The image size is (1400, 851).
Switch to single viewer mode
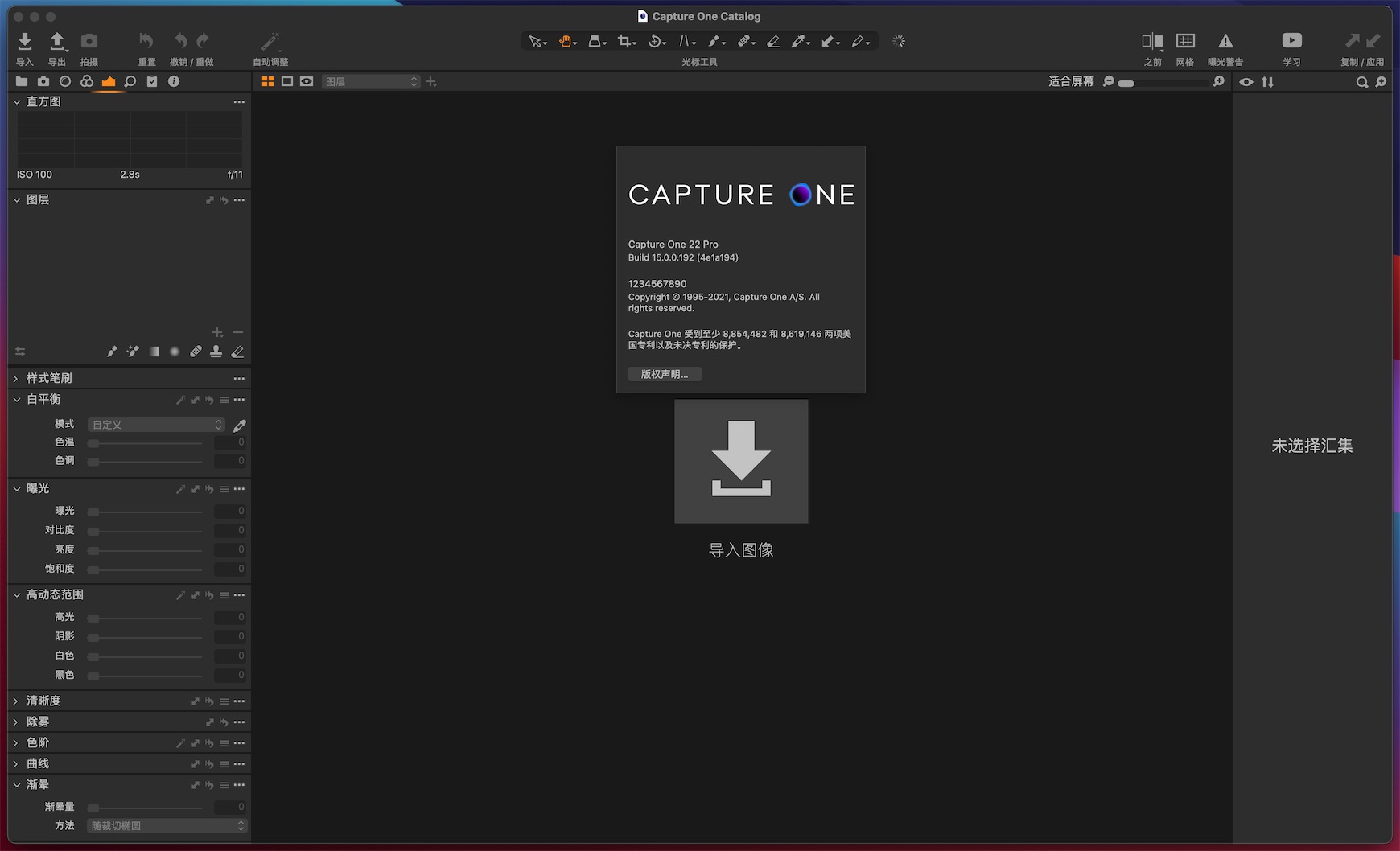(x=287, y=81)
